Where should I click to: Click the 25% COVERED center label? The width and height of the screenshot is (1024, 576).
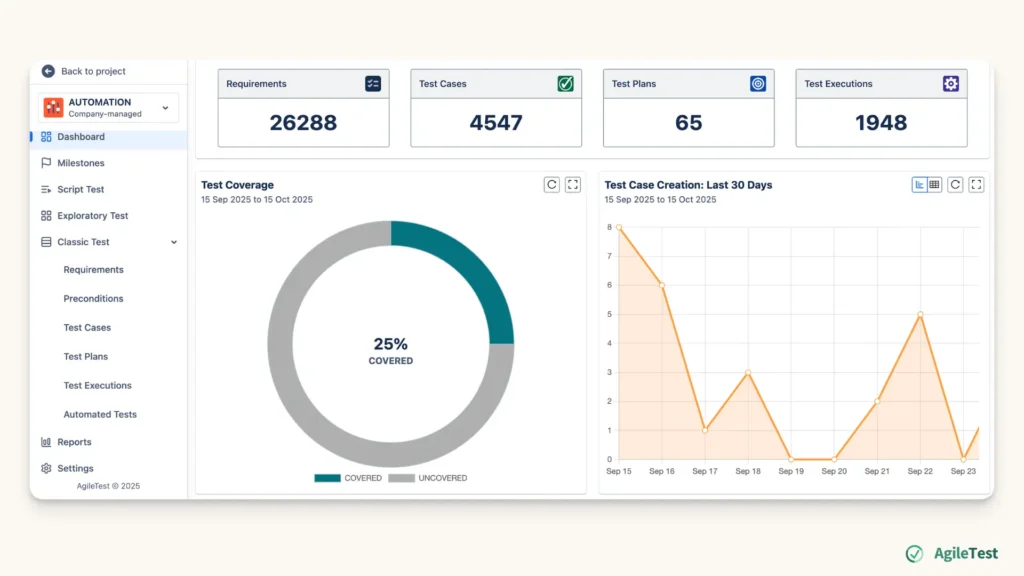pyautogui.click(x=391, y=351)
